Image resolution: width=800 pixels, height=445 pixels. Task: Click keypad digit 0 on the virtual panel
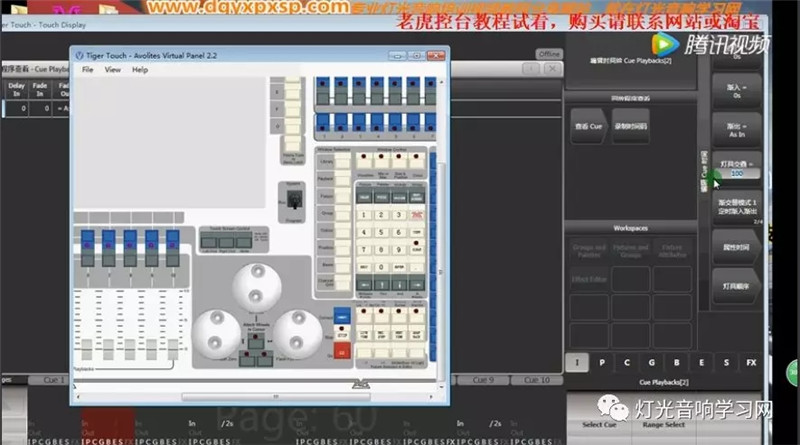point(381,267)
